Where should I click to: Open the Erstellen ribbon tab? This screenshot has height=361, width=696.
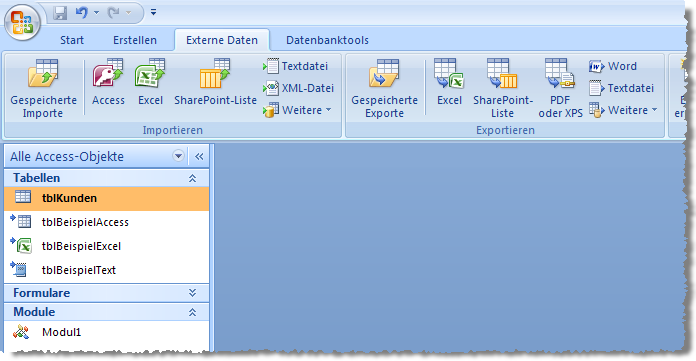[x=135, y=40]
